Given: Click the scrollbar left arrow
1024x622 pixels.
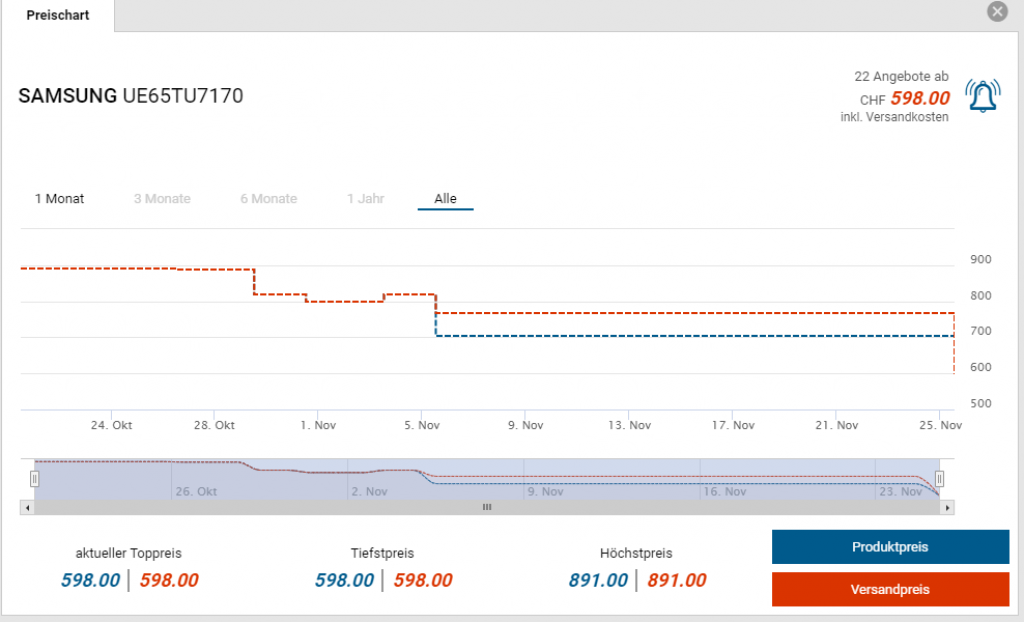Looking at the screenshot, I should tap(28, 507).
